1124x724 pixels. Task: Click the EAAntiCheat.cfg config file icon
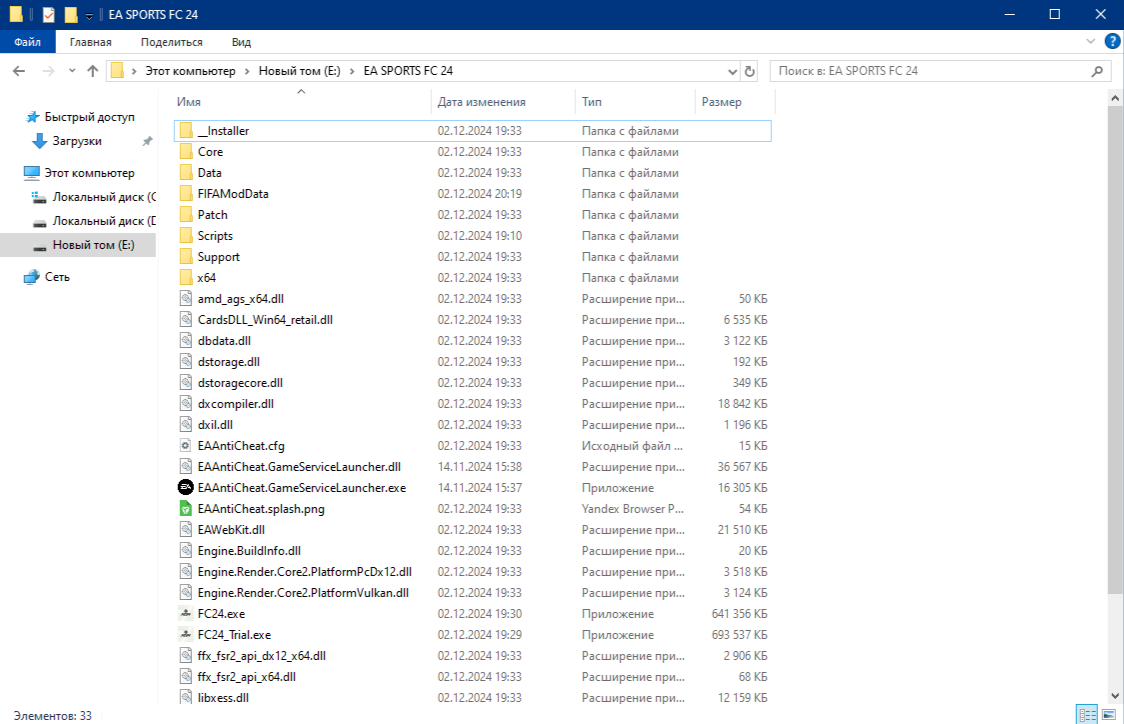[185, 446]
